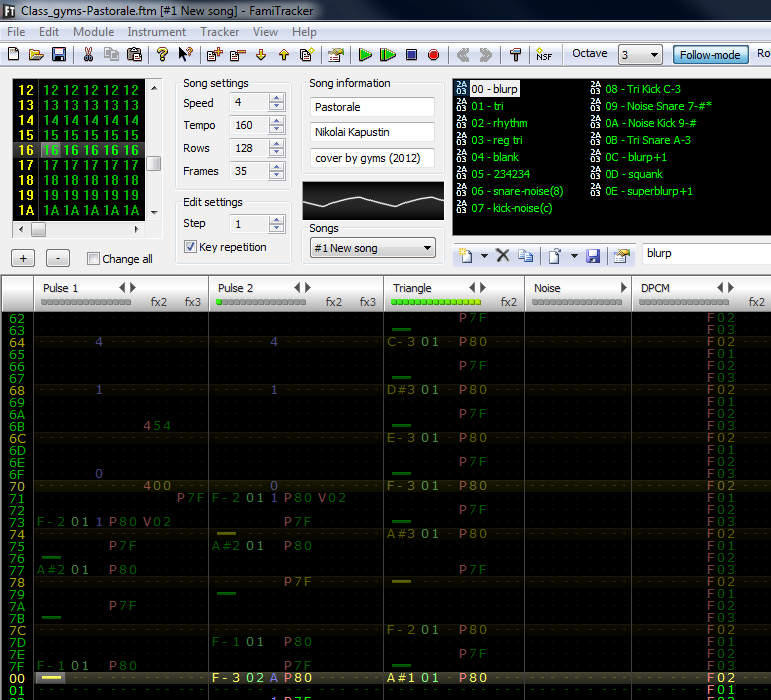Paste with clipboard icon
This screenshot has height=700, width=771.
pyautogui.click(x=134, y=55)
